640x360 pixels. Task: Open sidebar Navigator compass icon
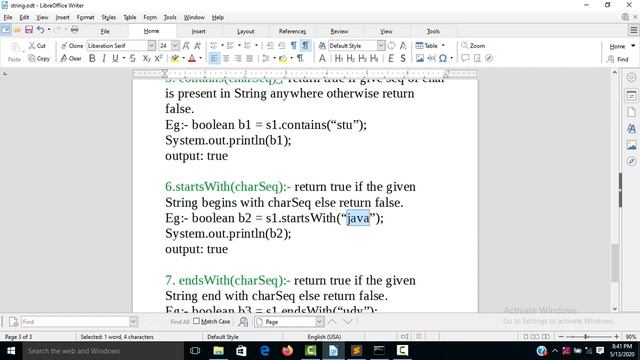point(631,161)
